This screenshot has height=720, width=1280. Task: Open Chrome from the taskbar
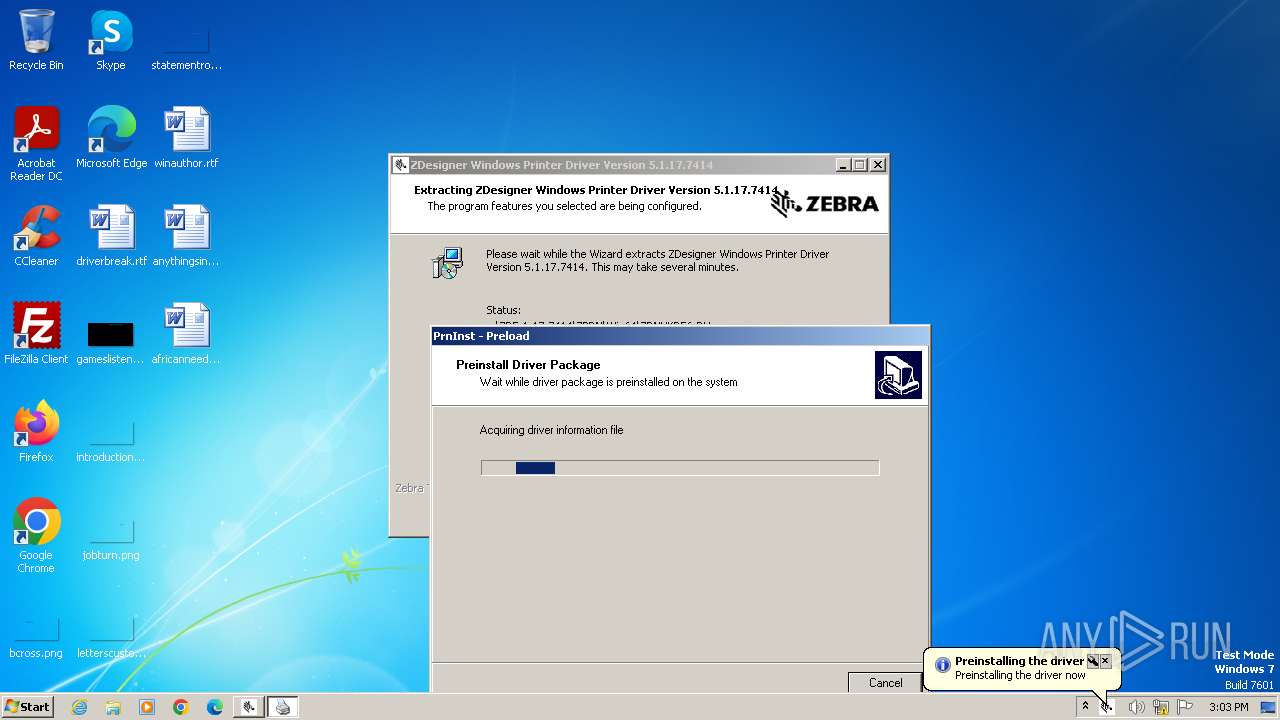coord(181,707)
